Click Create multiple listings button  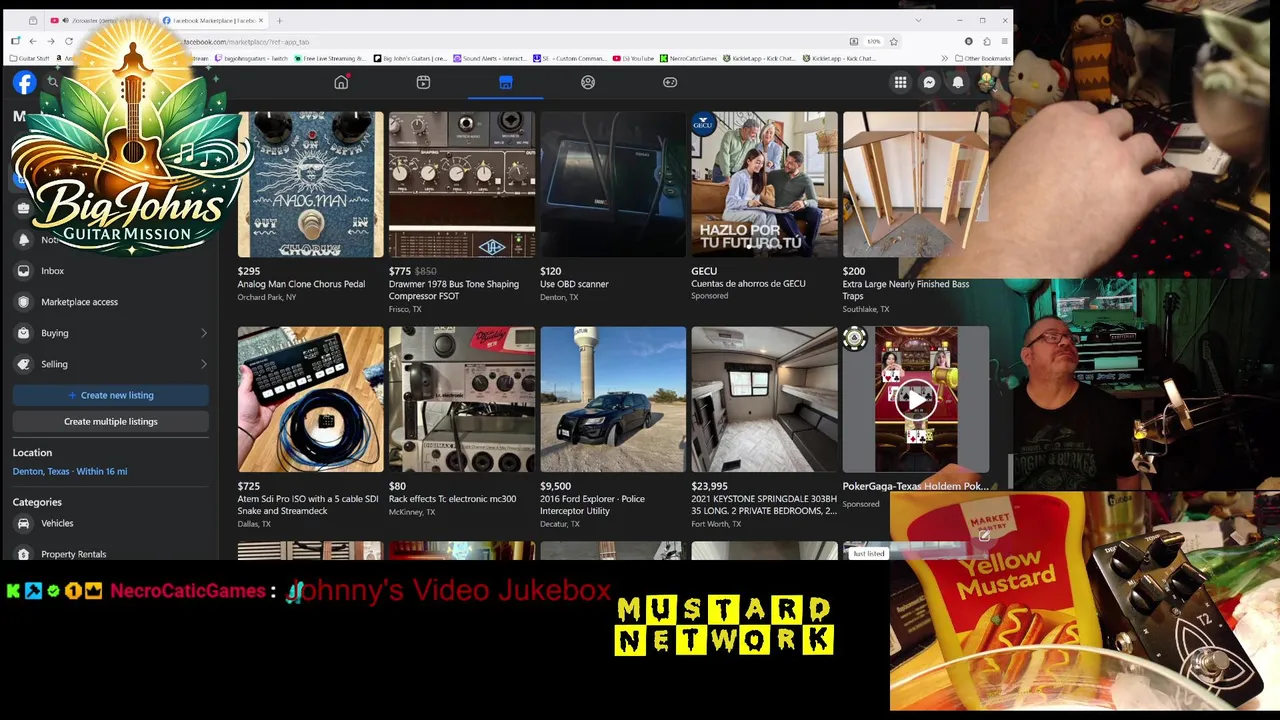tap(110, 421)
